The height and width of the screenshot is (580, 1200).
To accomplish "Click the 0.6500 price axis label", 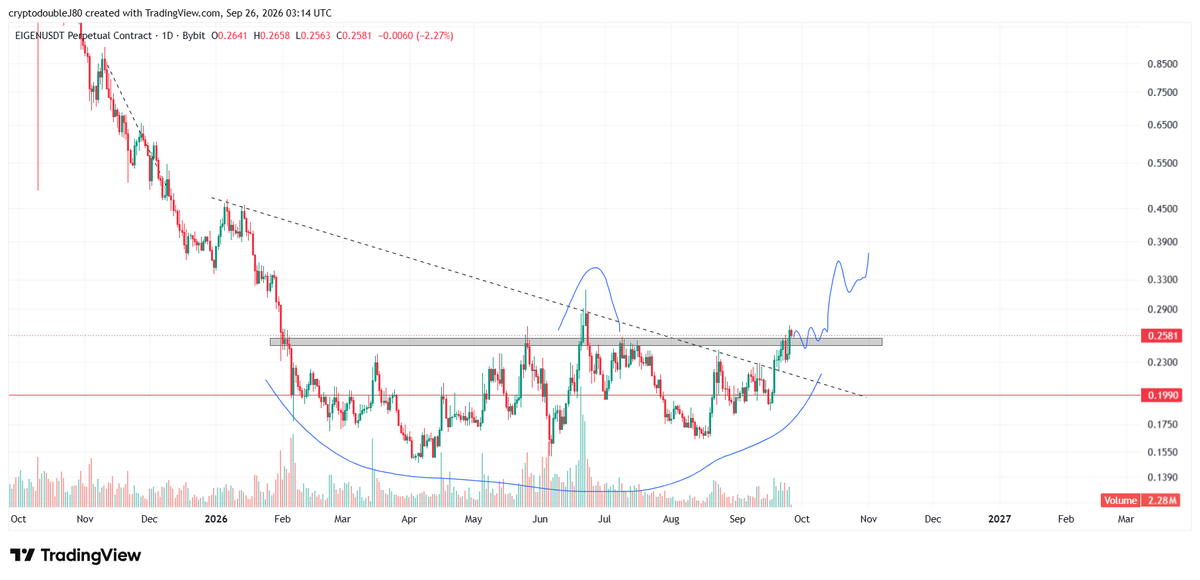I will (1163, 126).
